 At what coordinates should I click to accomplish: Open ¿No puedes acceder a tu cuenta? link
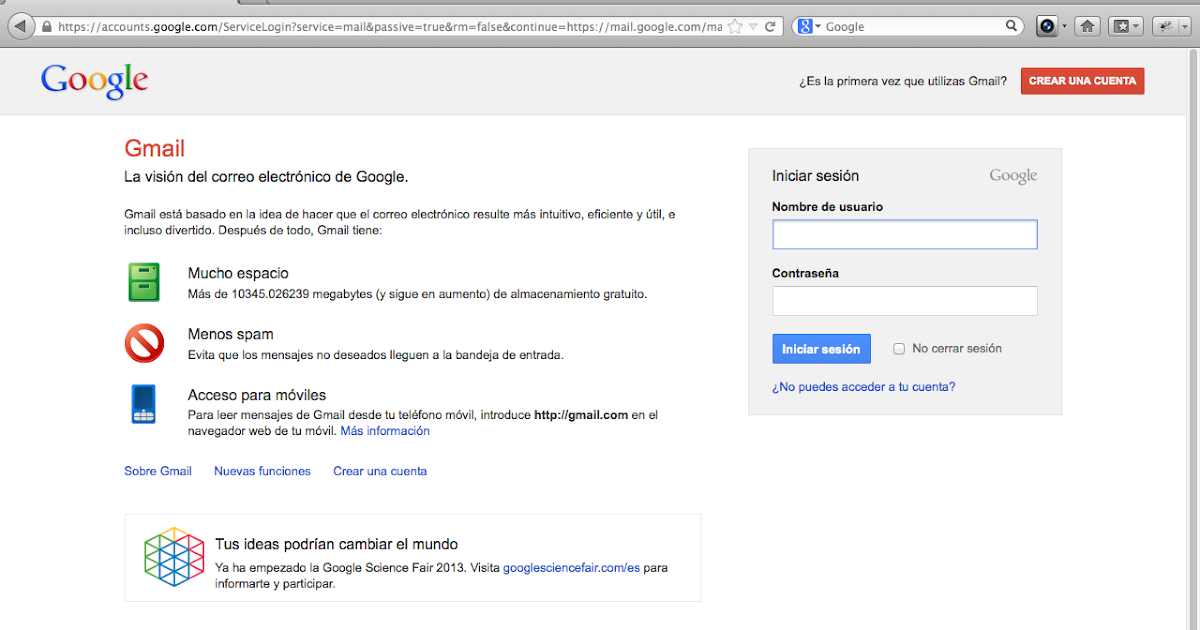[x=864, y=387]
